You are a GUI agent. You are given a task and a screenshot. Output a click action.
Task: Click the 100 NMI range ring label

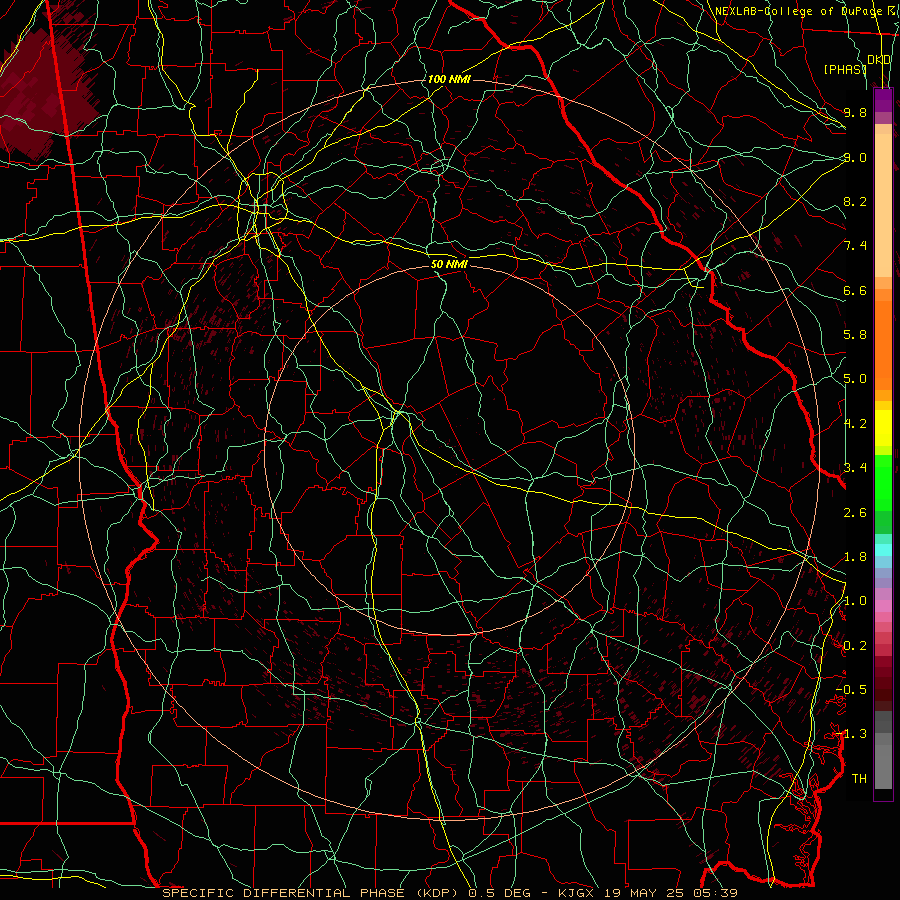point(449,79)
